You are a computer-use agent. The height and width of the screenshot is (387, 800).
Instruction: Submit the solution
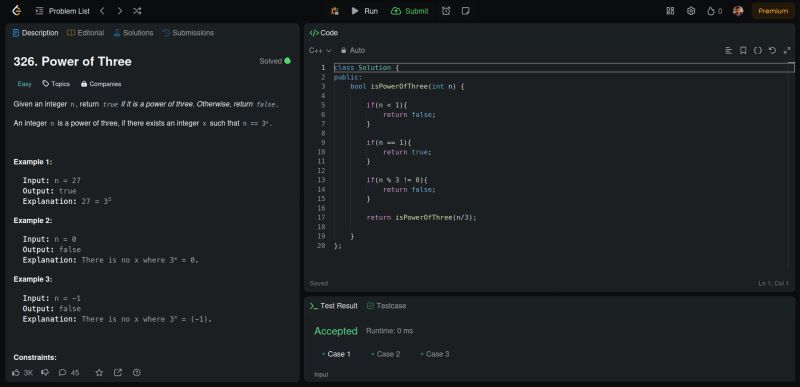coord(410,11)
